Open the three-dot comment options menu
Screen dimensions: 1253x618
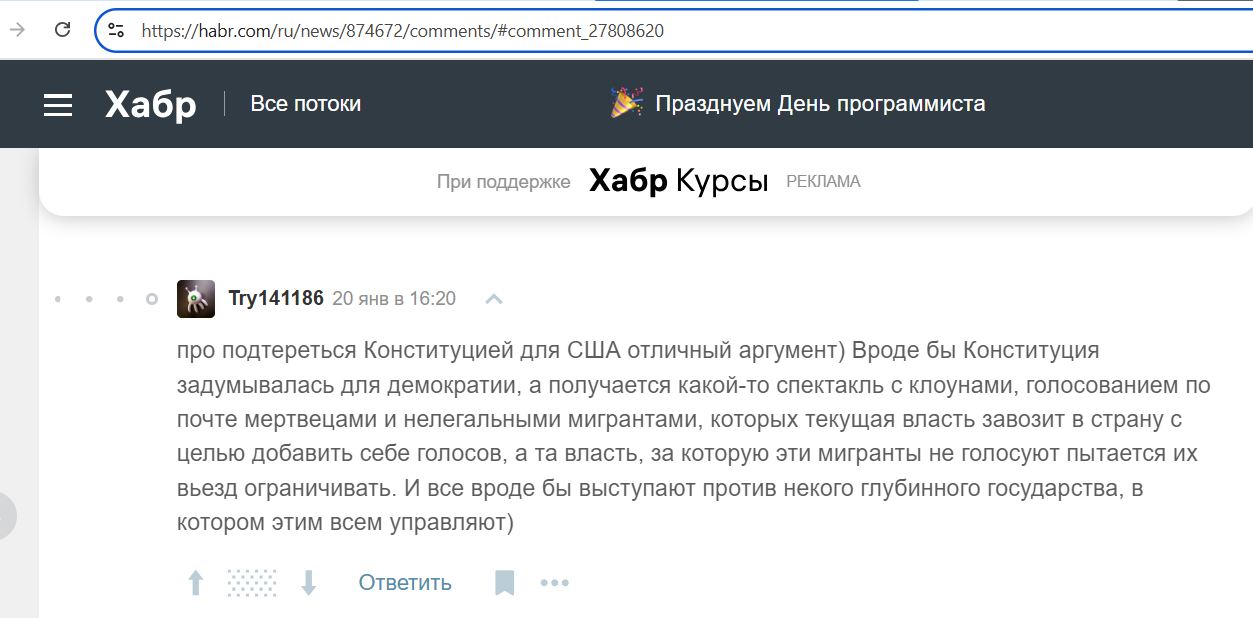click(554, 583)
